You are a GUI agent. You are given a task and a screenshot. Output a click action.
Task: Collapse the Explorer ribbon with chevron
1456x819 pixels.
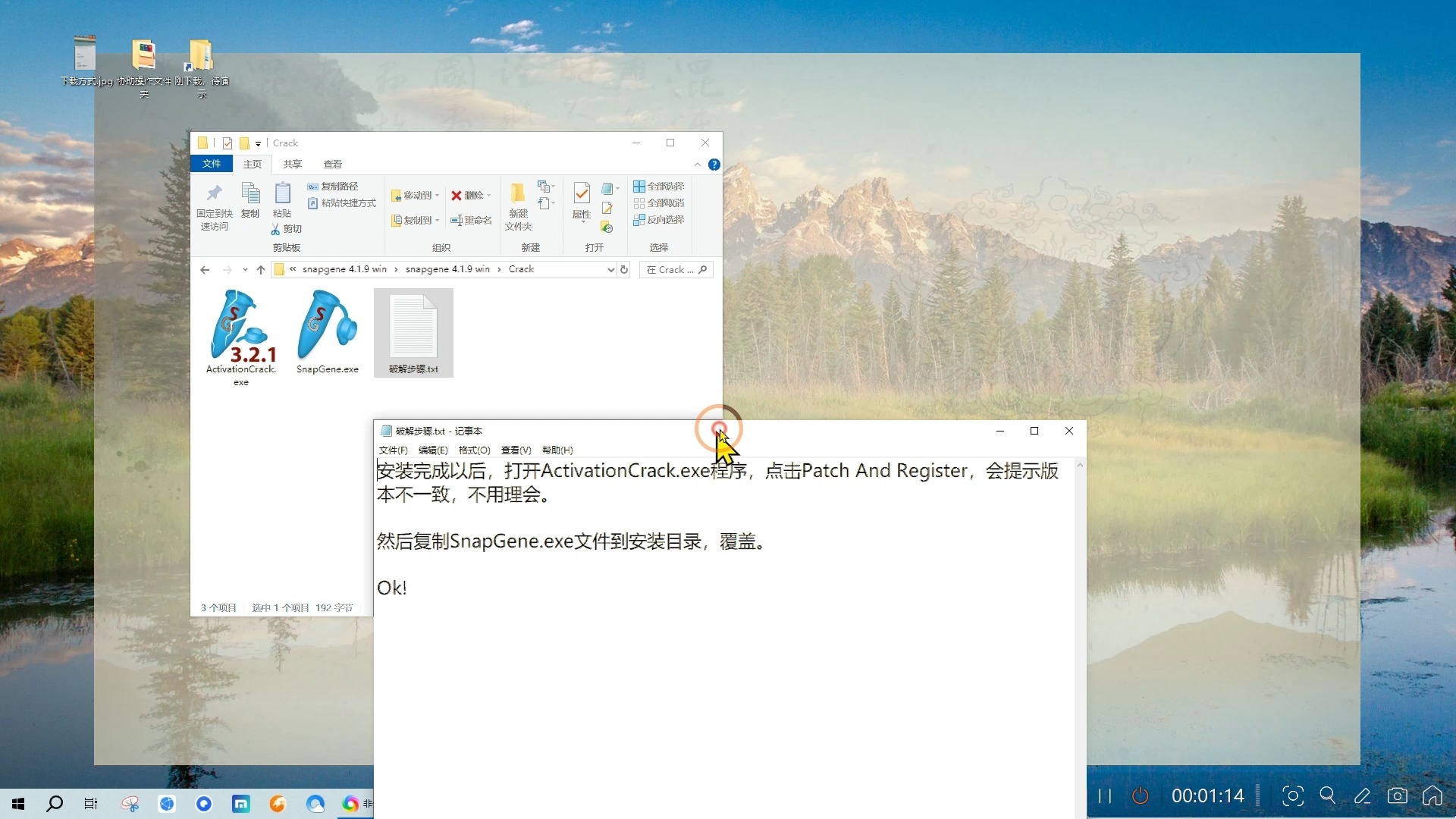698,165
